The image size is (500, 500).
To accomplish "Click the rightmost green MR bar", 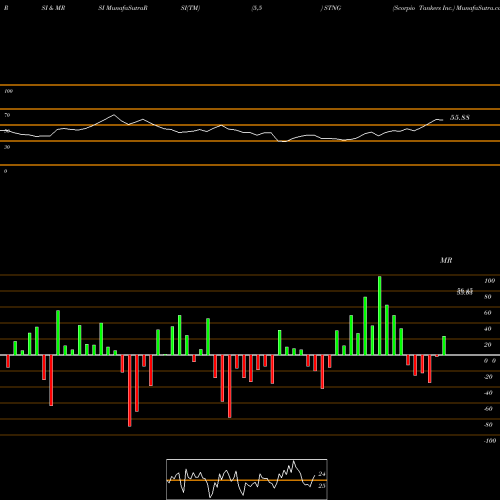I will tap(444, 345).
